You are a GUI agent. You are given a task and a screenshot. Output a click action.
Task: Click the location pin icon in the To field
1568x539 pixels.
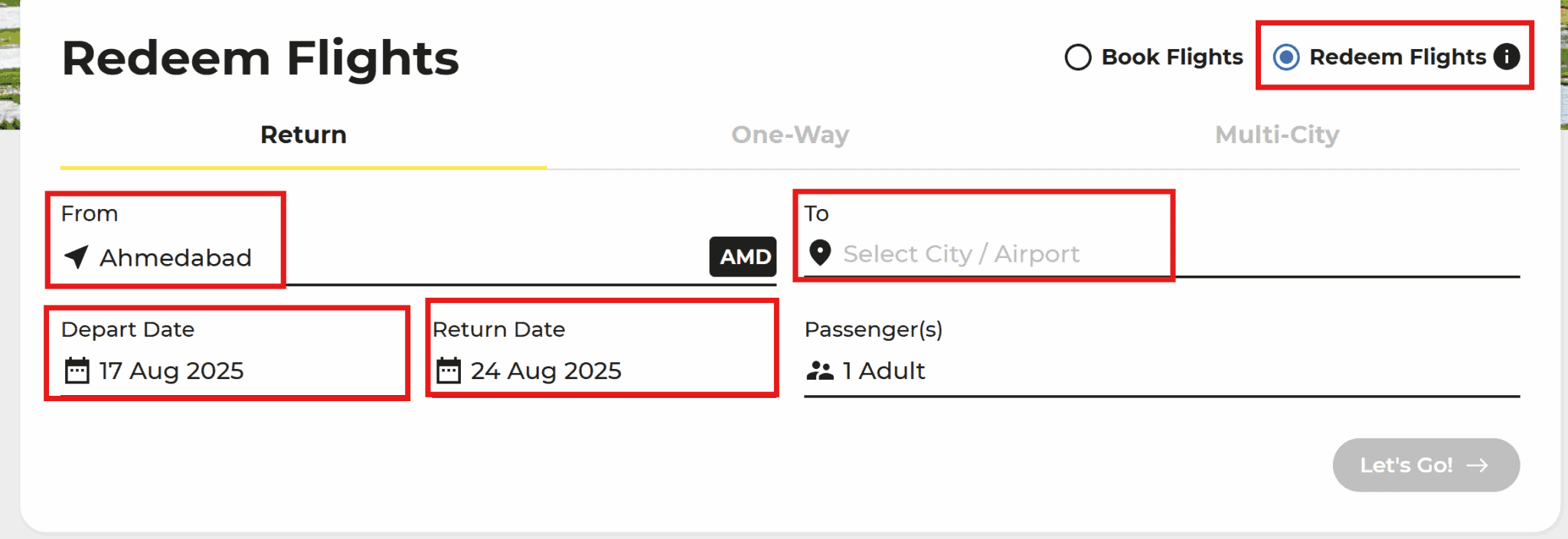819,253
